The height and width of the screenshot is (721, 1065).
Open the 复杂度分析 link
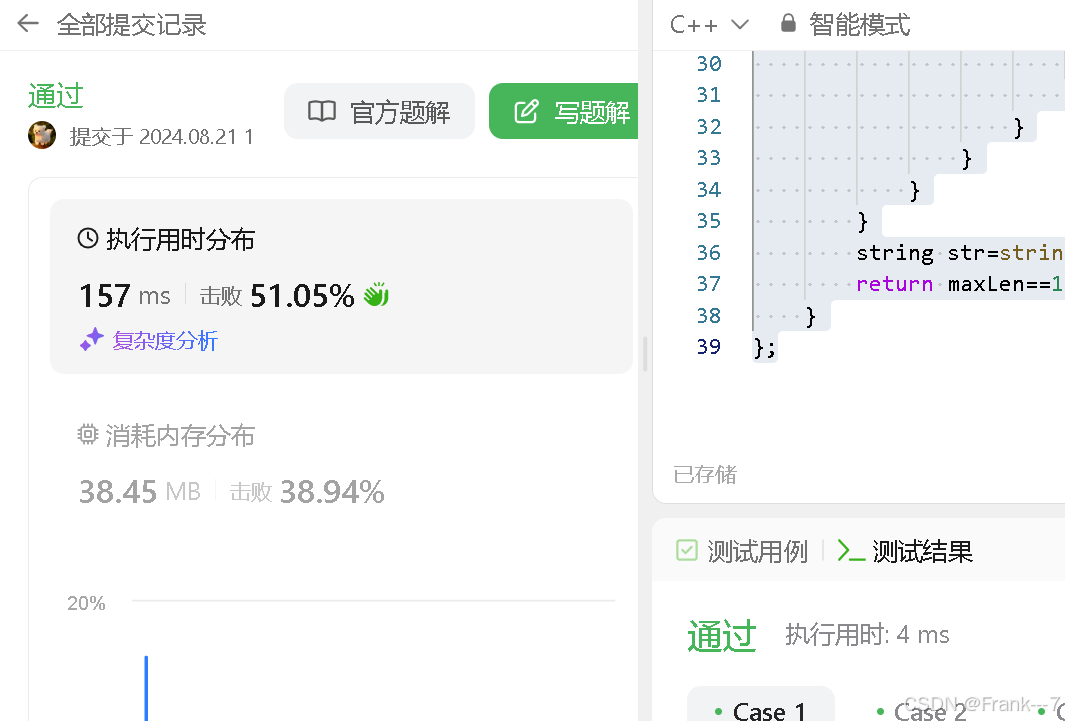163,340
